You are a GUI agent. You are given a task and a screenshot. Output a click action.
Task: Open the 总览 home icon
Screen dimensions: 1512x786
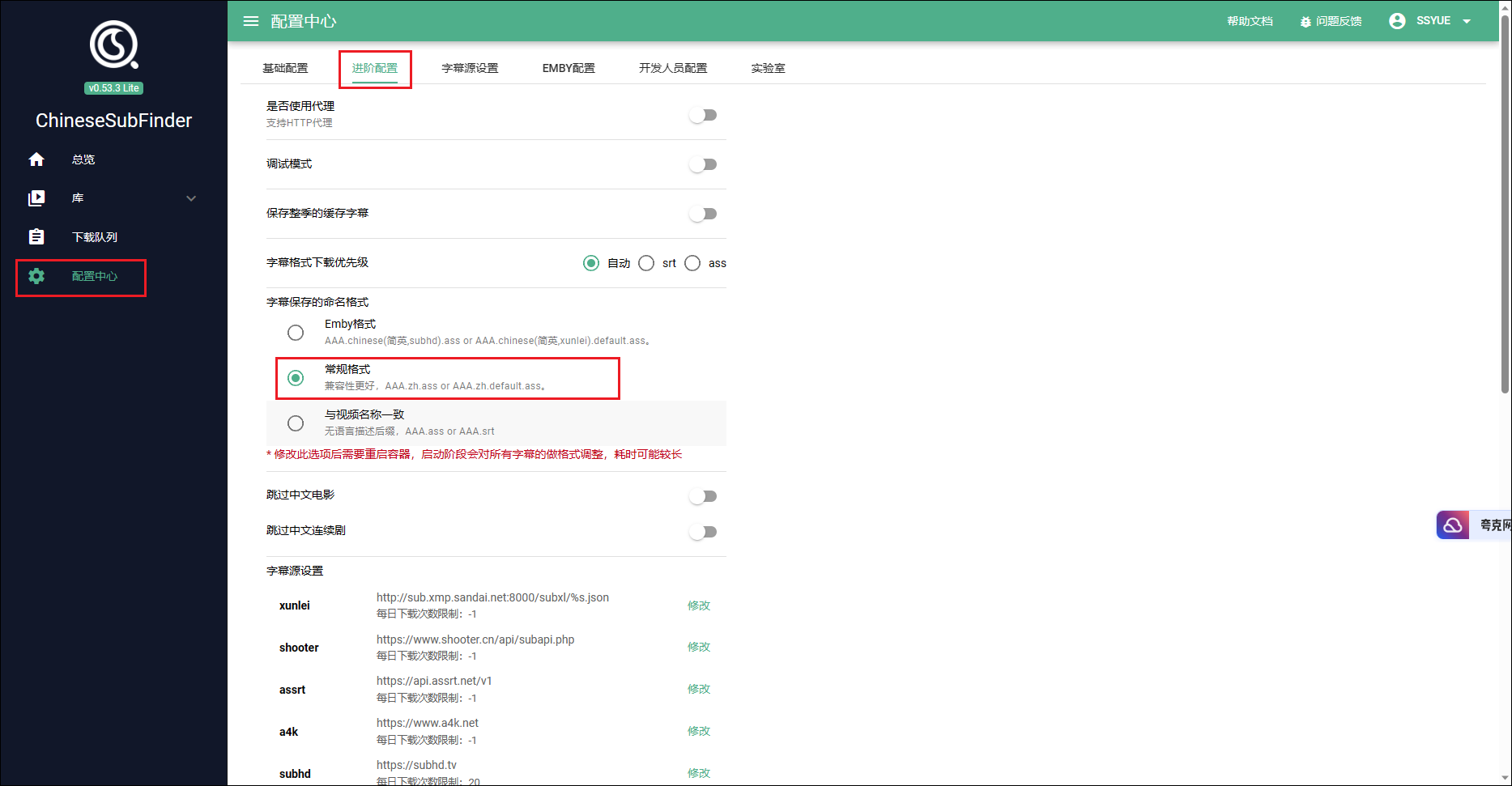pos(36,159)
